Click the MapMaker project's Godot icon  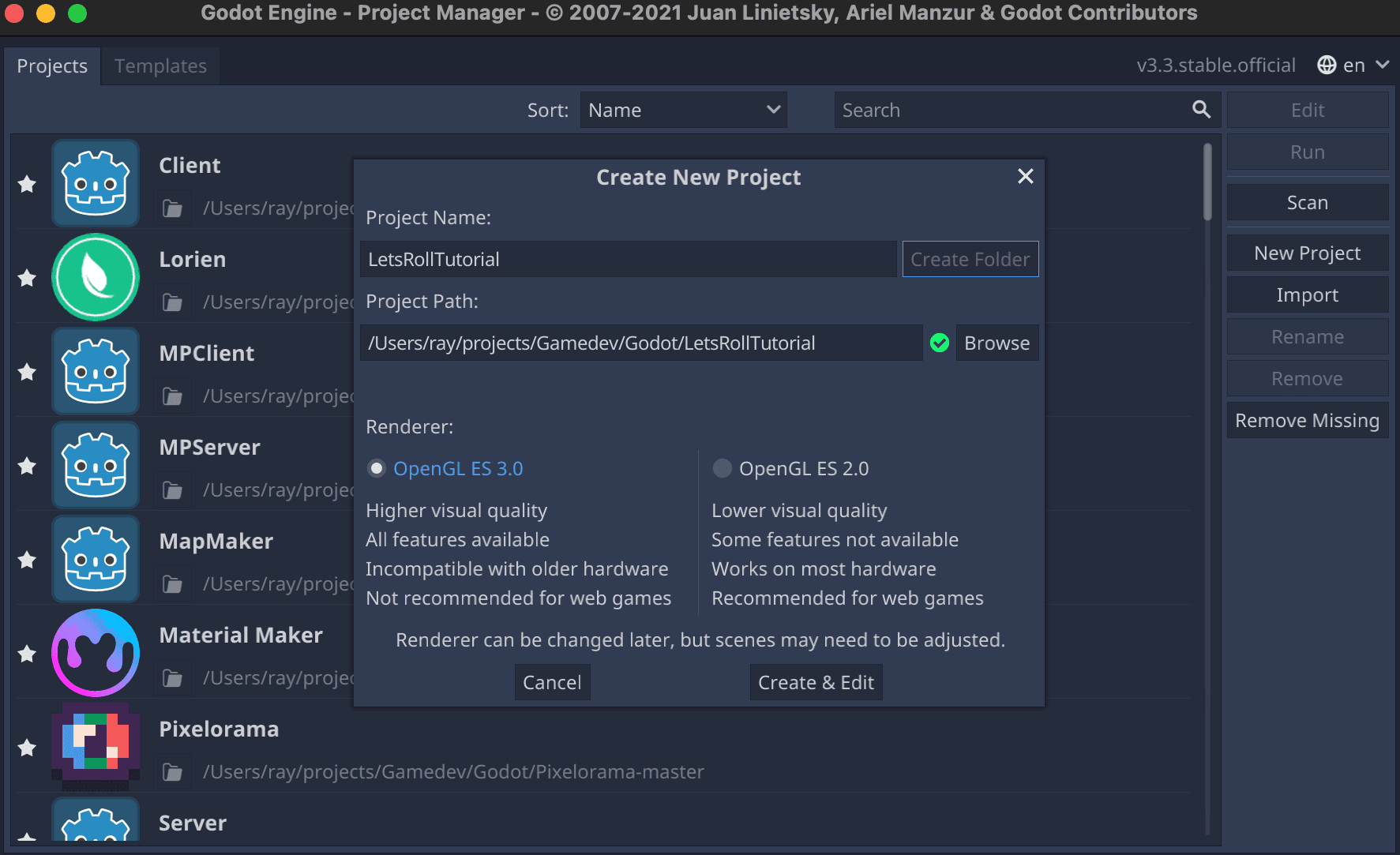click(x=96, y=559)
